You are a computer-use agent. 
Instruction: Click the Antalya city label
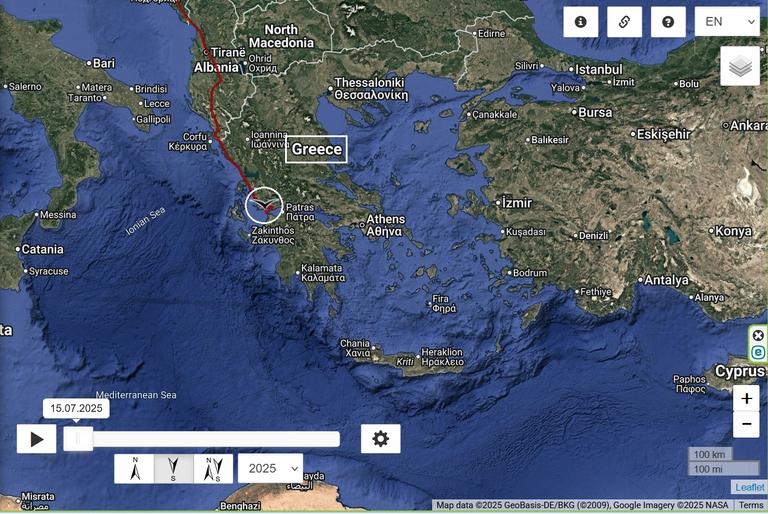point(666,280)
